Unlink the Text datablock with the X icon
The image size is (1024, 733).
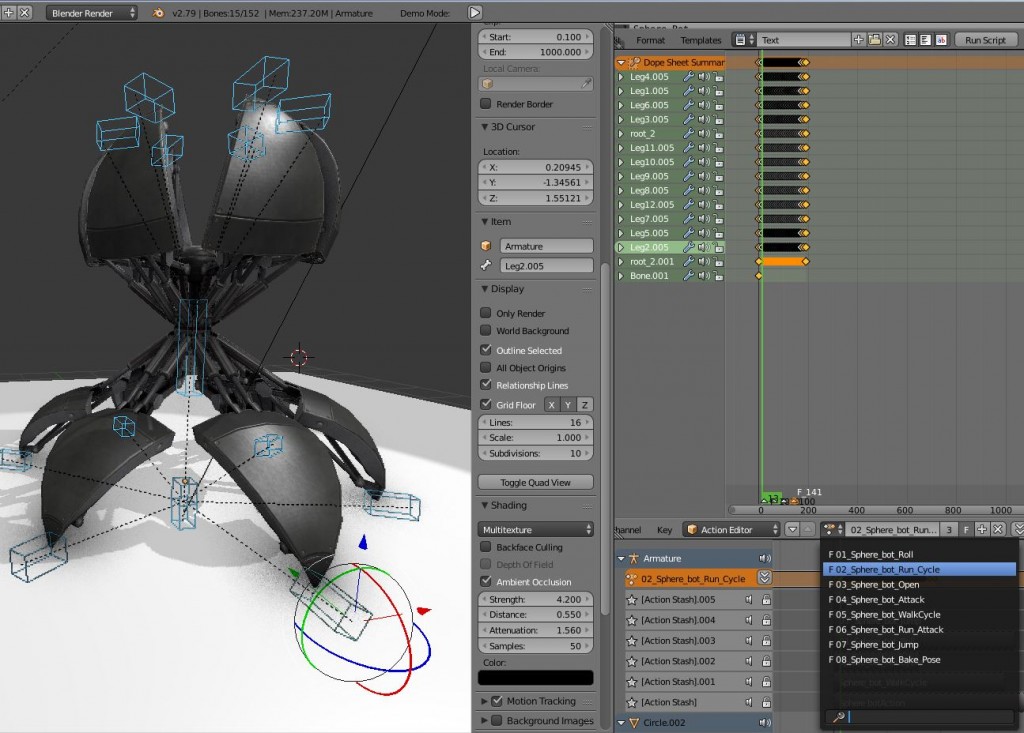pos(890,39)
